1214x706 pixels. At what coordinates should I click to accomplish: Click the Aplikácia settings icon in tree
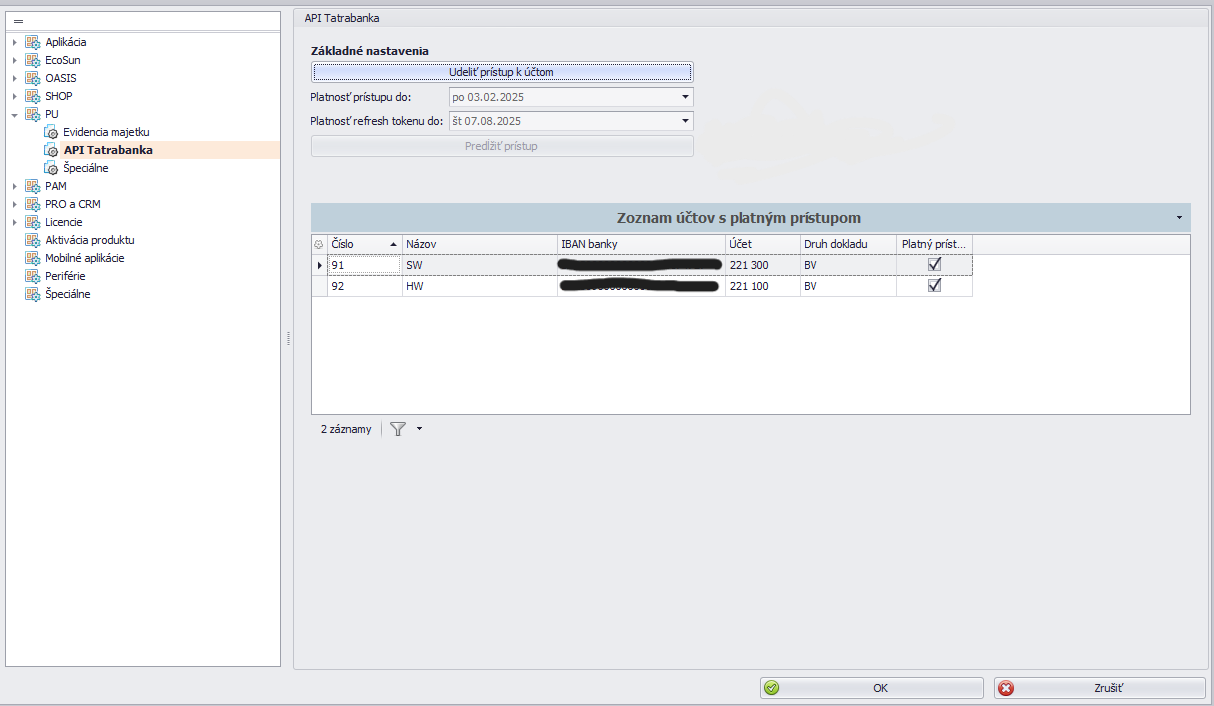[x=33, y=42]
